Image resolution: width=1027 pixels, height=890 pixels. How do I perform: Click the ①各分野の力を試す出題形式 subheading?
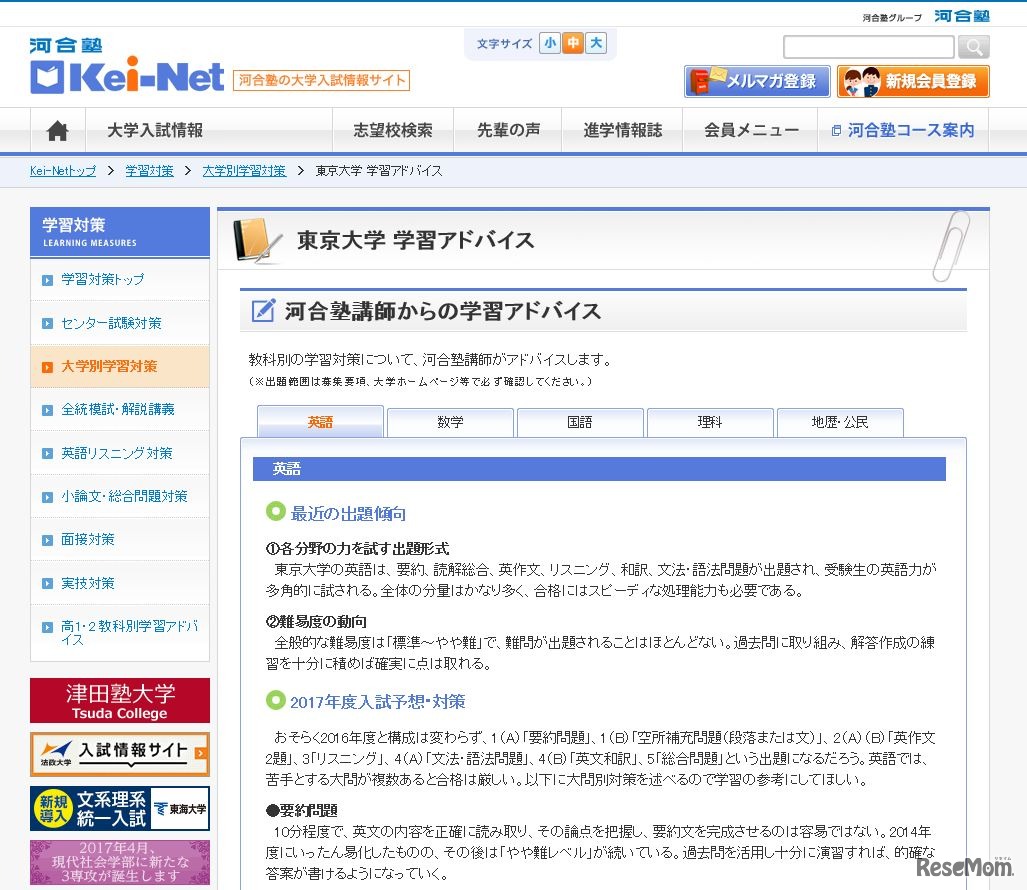(358, 549)
